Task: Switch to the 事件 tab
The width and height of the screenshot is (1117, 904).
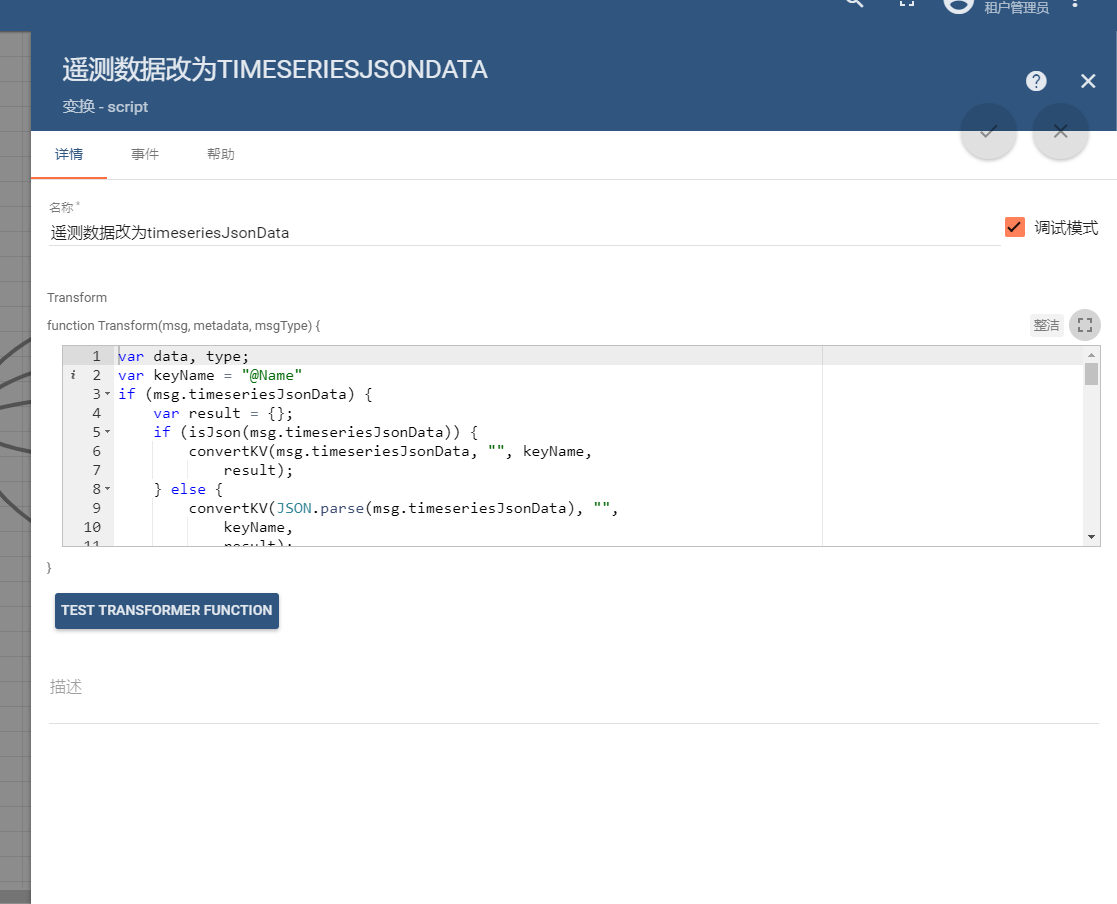Action: click(145, 155)
